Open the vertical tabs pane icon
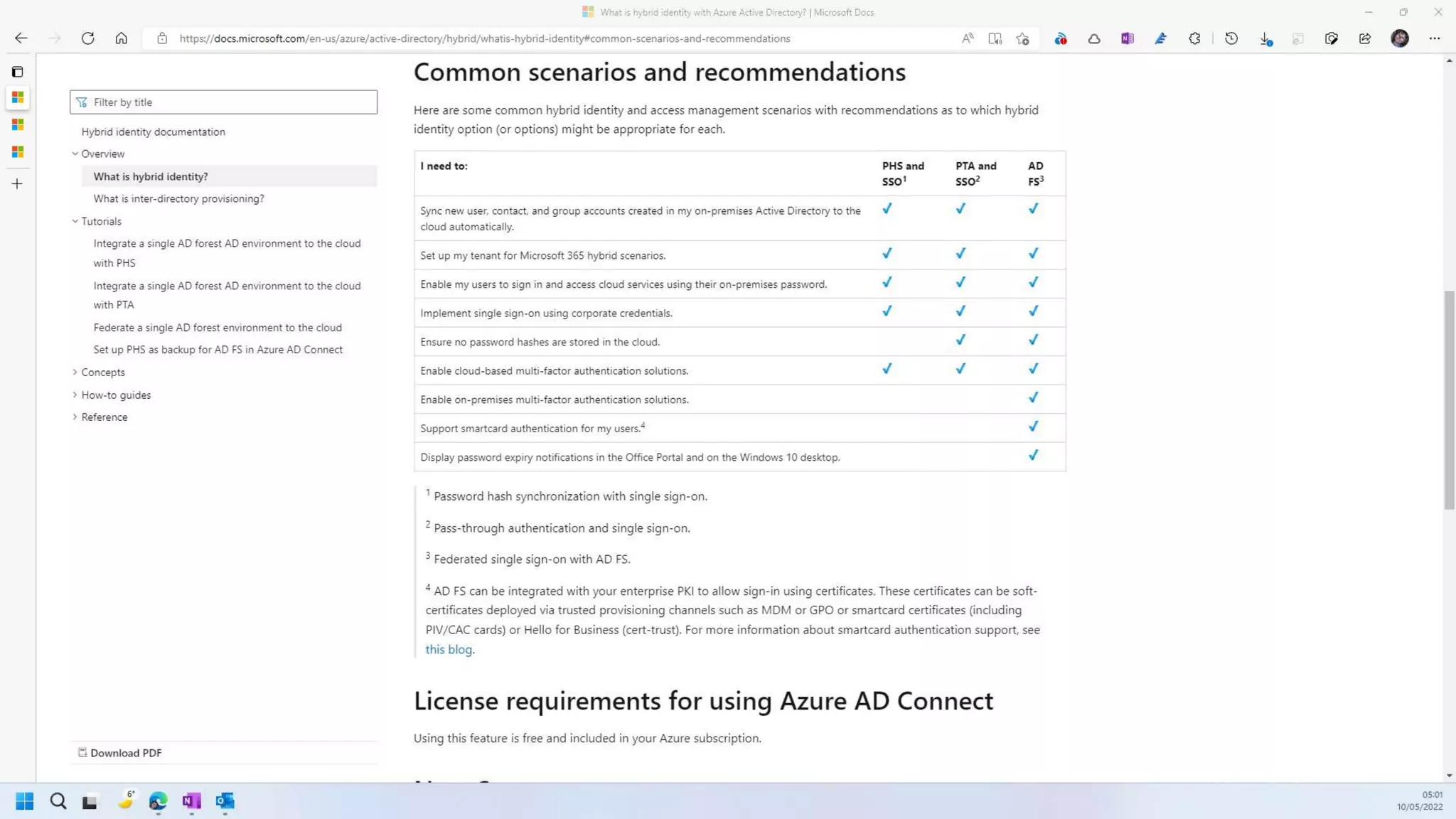The height and width of the screenshot is (819, 1456). 18,72
